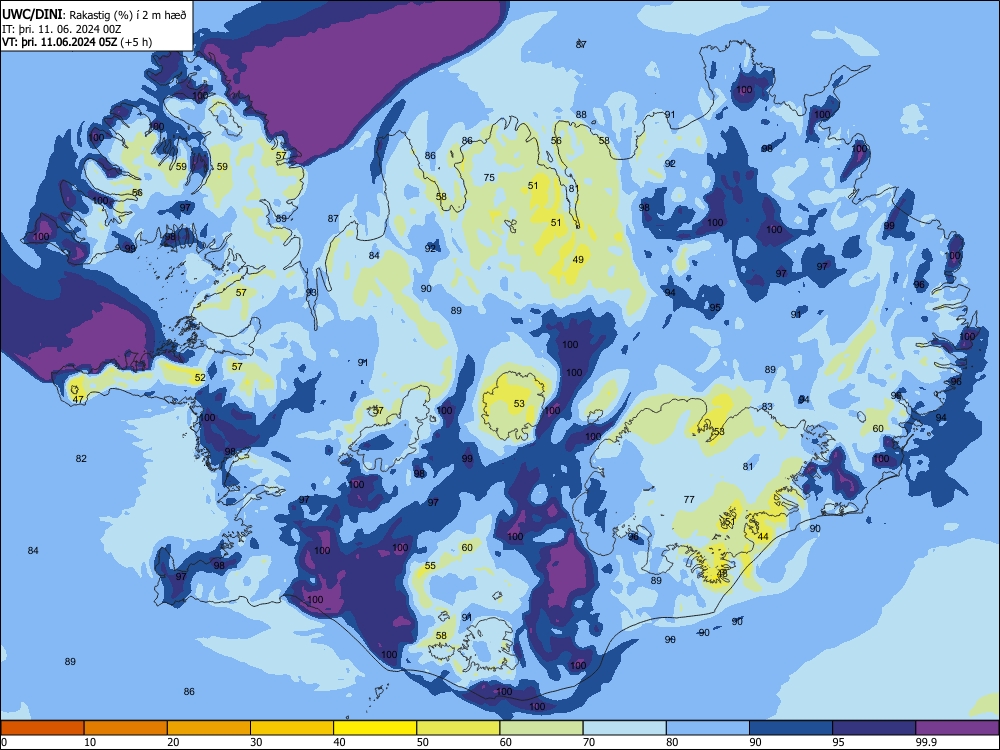Click the humidity value 49 on the map
Screen dimensions: 1000x750
coord(578,260)
